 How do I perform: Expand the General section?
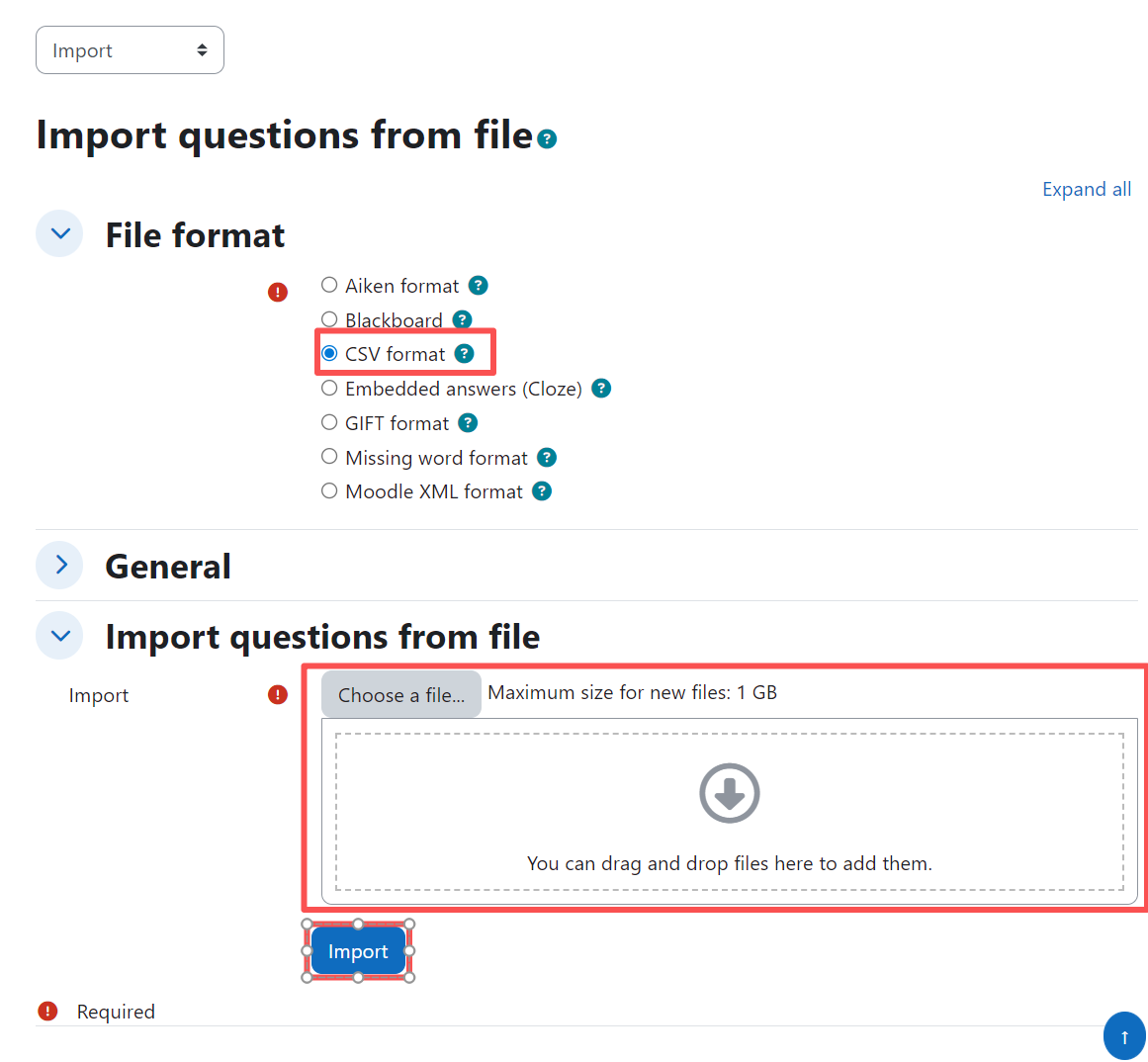point(58,565)
